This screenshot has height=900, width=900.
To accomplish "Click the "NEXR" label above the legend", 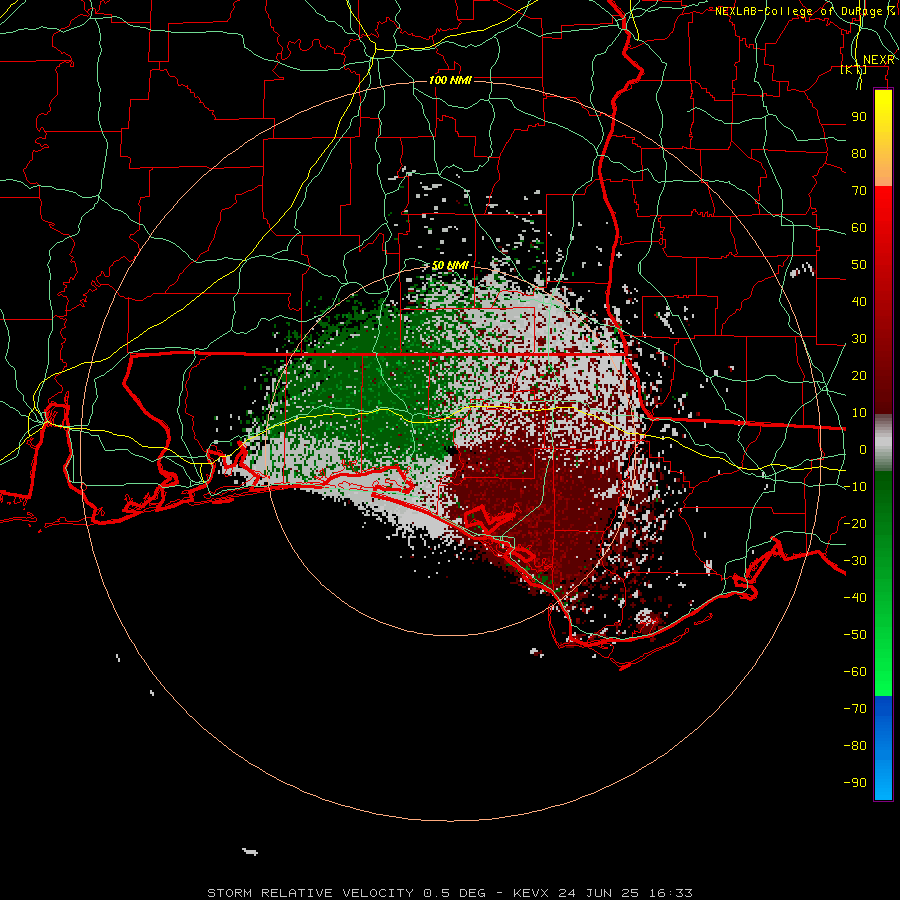I will [x=878, y=60].
